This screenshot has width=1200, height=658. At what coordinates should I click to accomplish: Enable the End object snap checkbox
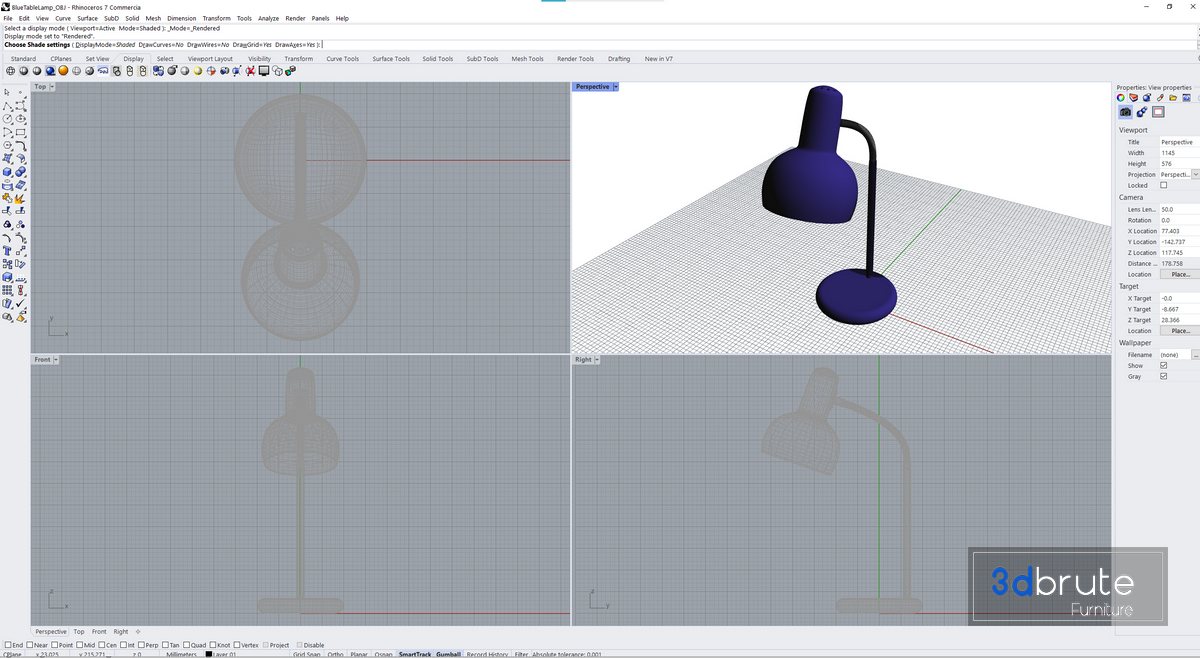[x=8, y=645]
